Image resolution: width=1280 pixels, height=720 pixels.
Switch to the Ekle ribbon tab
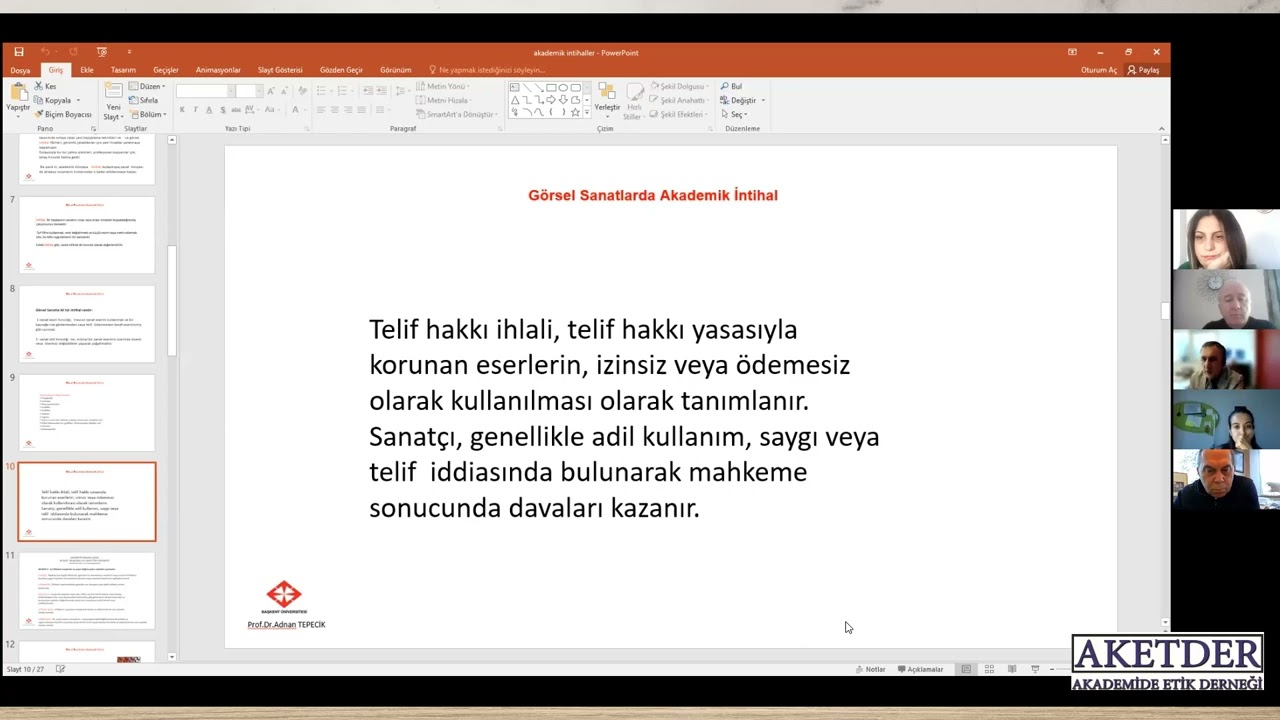(87, 70)
